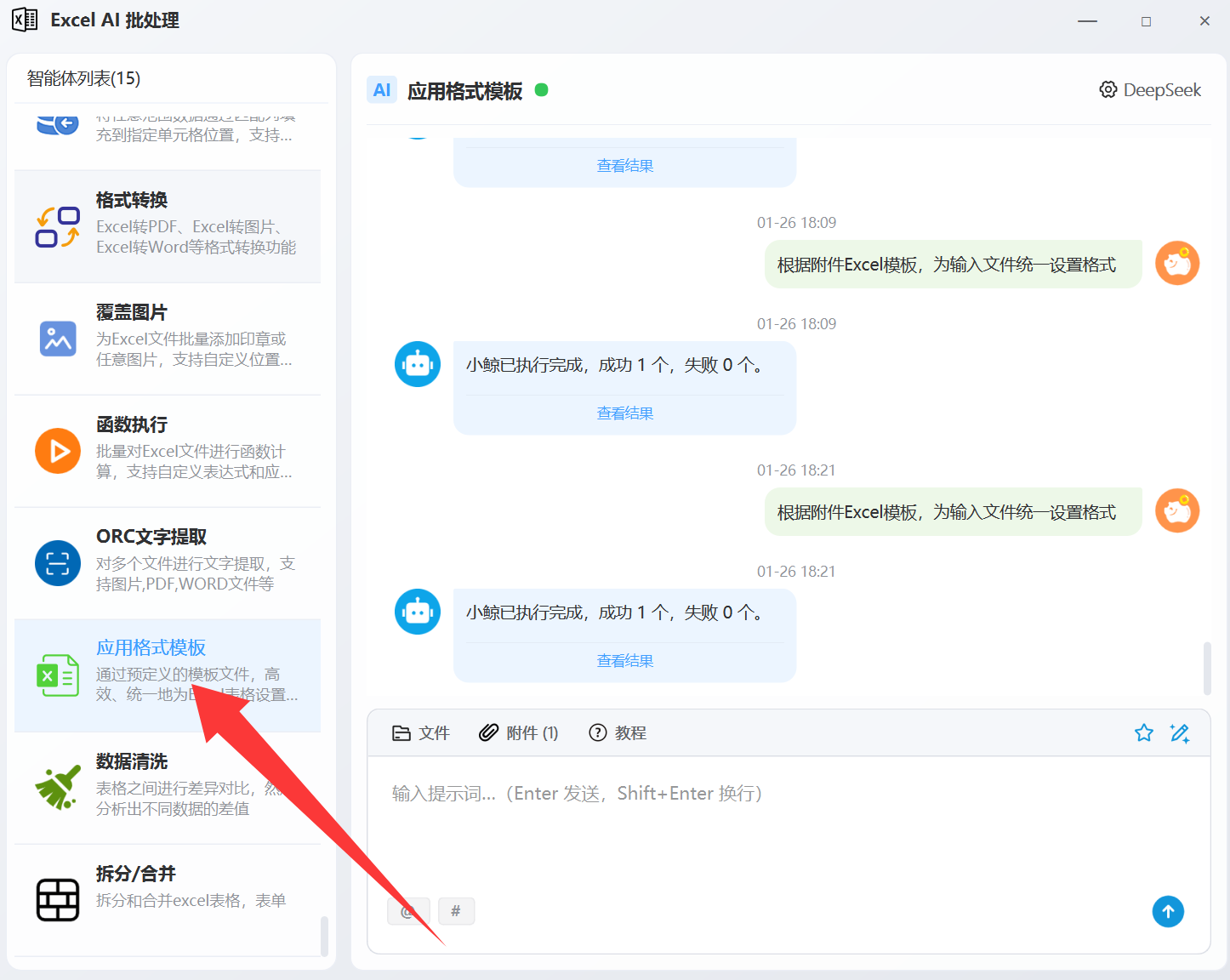Click the # hashtag button
1230x980 pixels.
(456, 911)
